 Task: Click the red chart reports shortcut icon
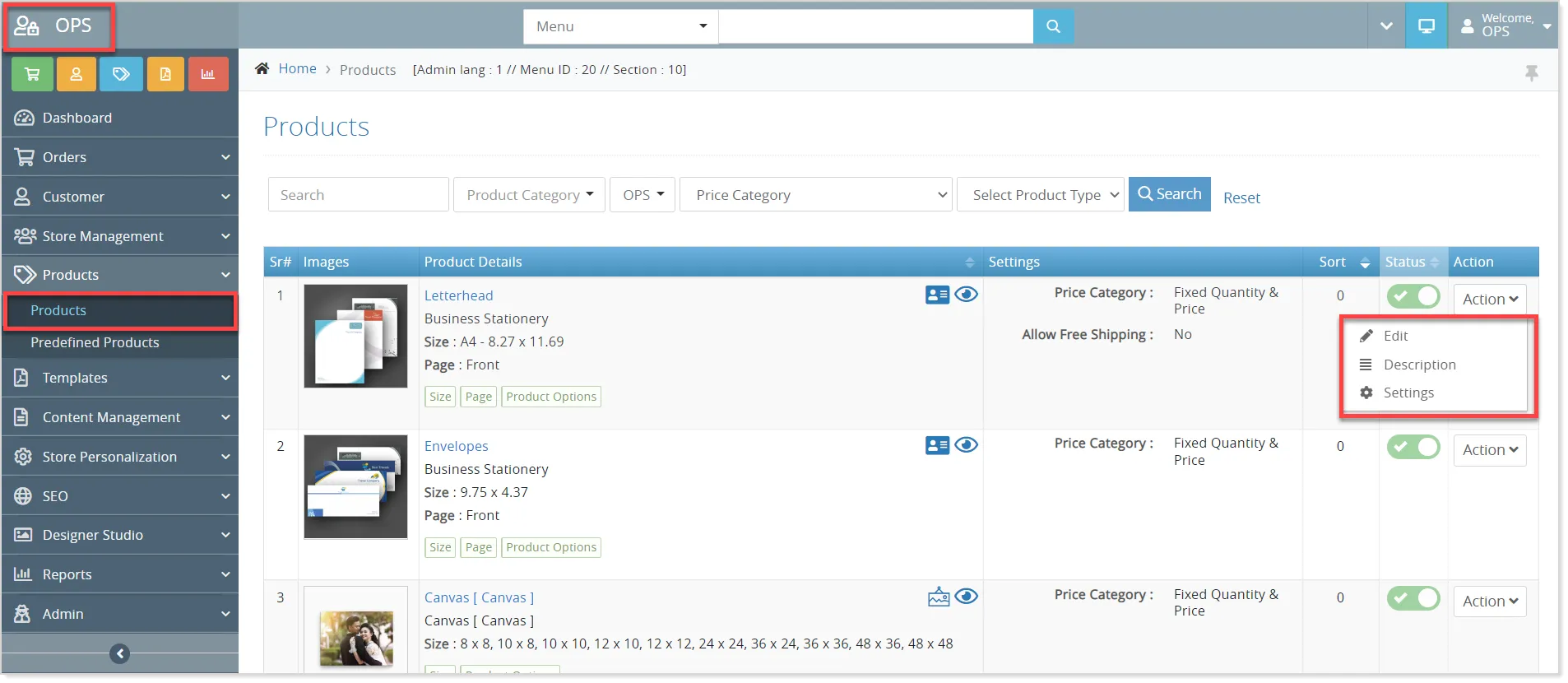pyautogui.click(x=208, y=74)
